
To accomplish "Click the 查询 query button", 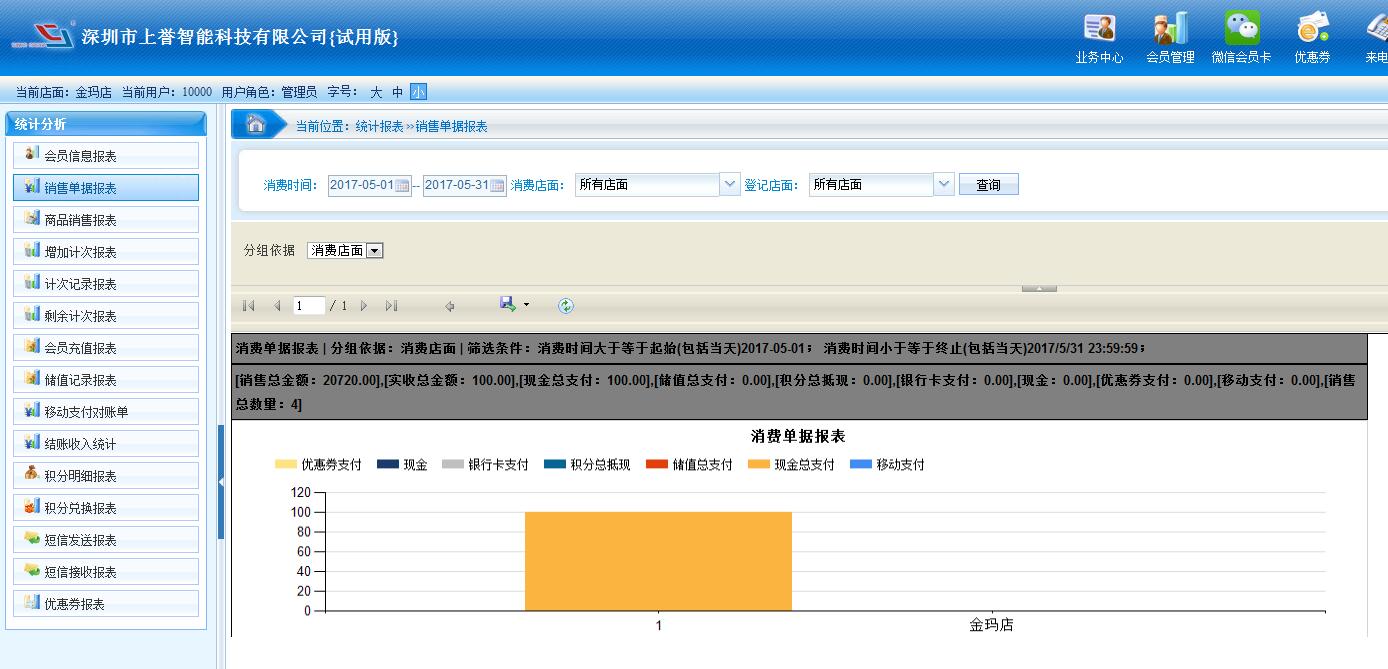I will coord(988,185).
